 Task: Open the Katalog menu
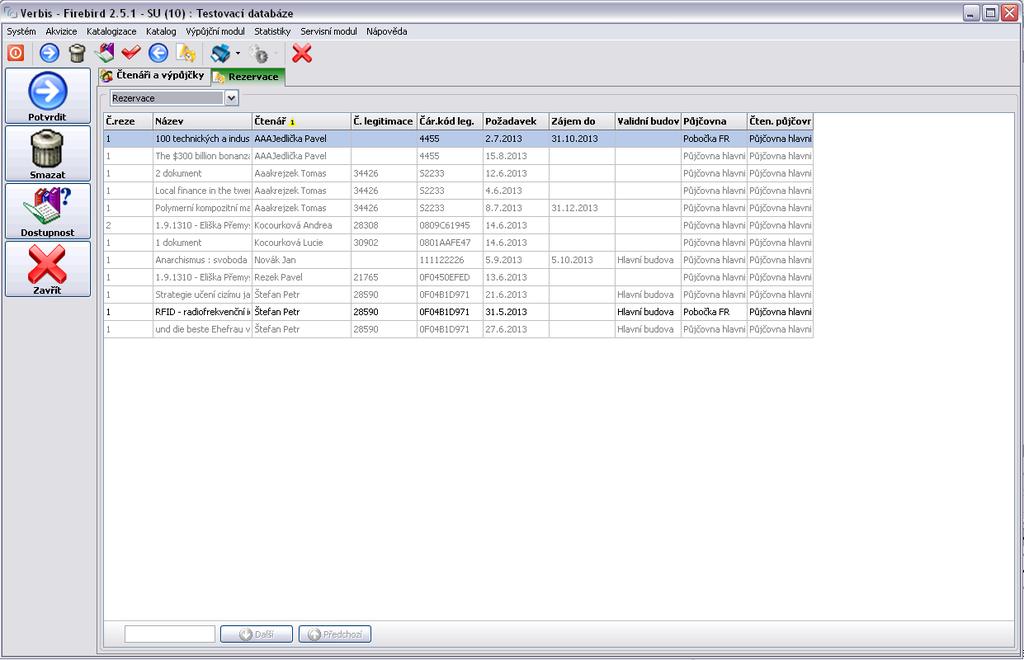(x=161, y=31)
